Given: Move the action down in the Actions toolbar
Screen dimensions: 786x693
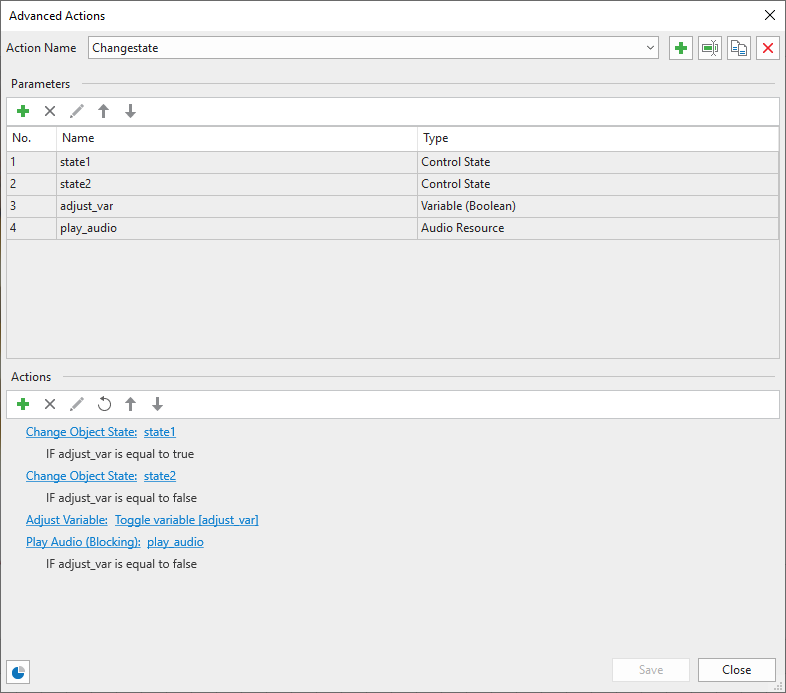Looking at the screenshot, I should pos(157,404).
